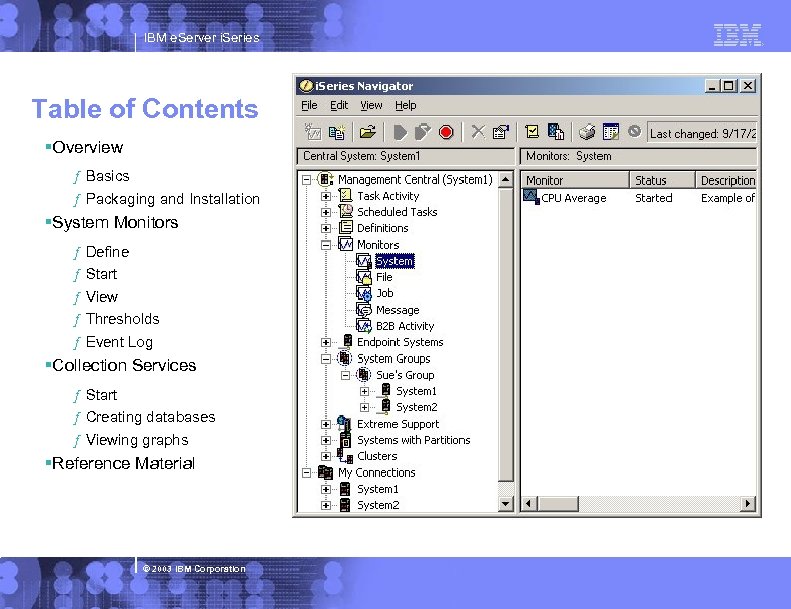Click the System Groups tree icon
Viewport: 791px width, 609px height.
point(345,358)
